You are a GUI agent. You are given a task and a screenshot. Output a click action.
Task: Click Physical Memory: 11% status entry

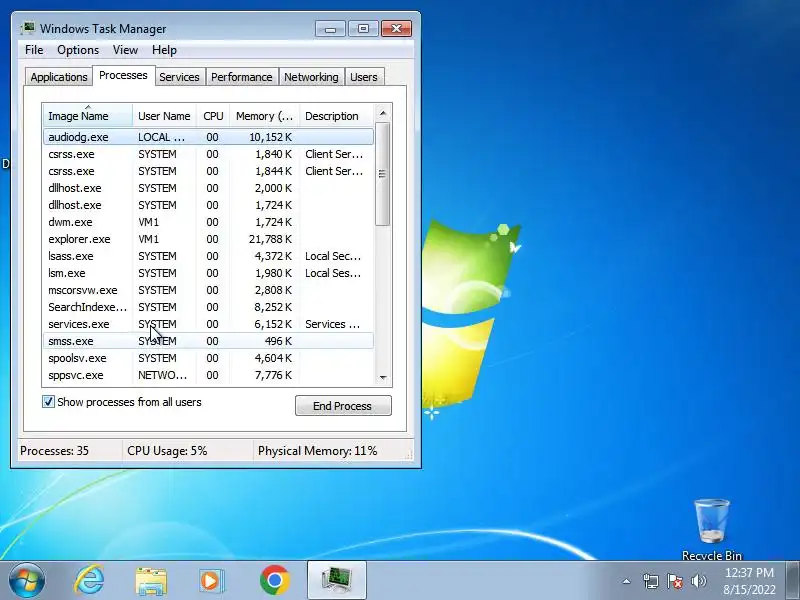(x=317, y=451)
